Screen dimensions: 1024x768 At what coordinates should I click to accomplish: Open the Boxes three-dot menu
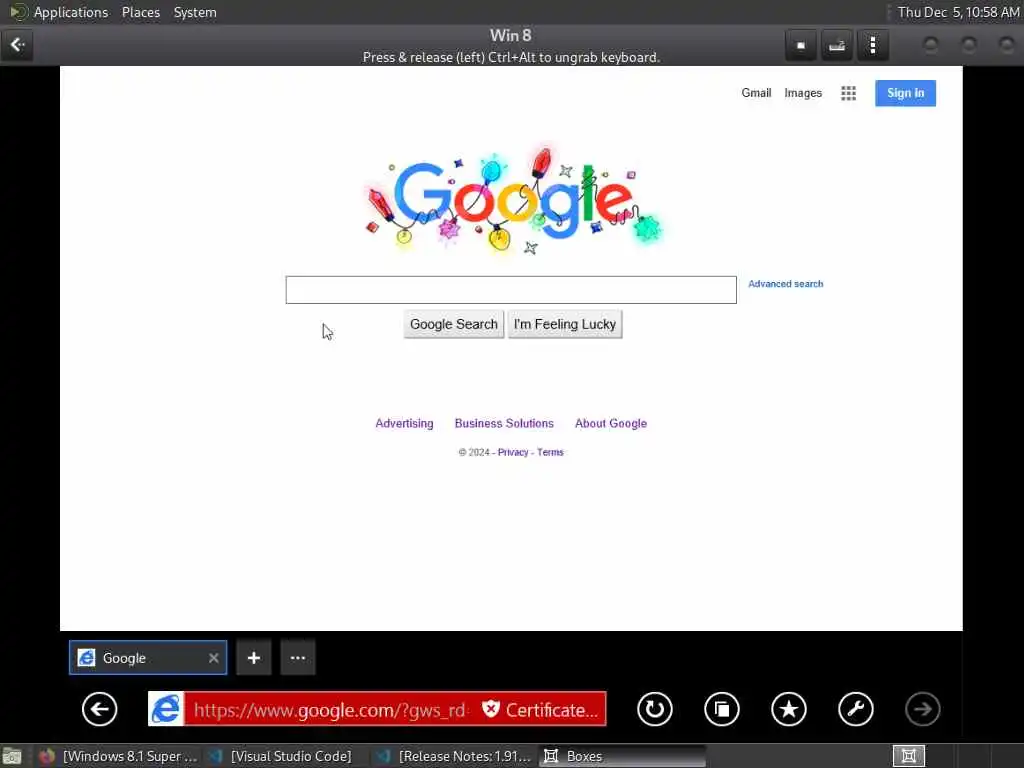(872, 45)
